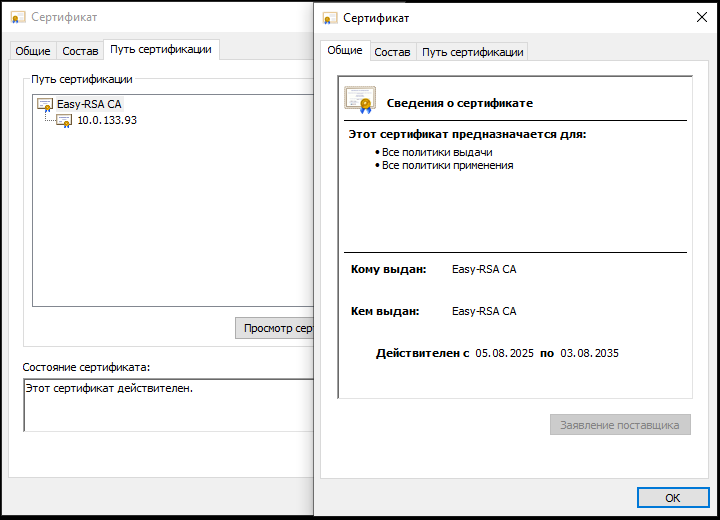Click the Заявление поставщика button

point(620,425)
